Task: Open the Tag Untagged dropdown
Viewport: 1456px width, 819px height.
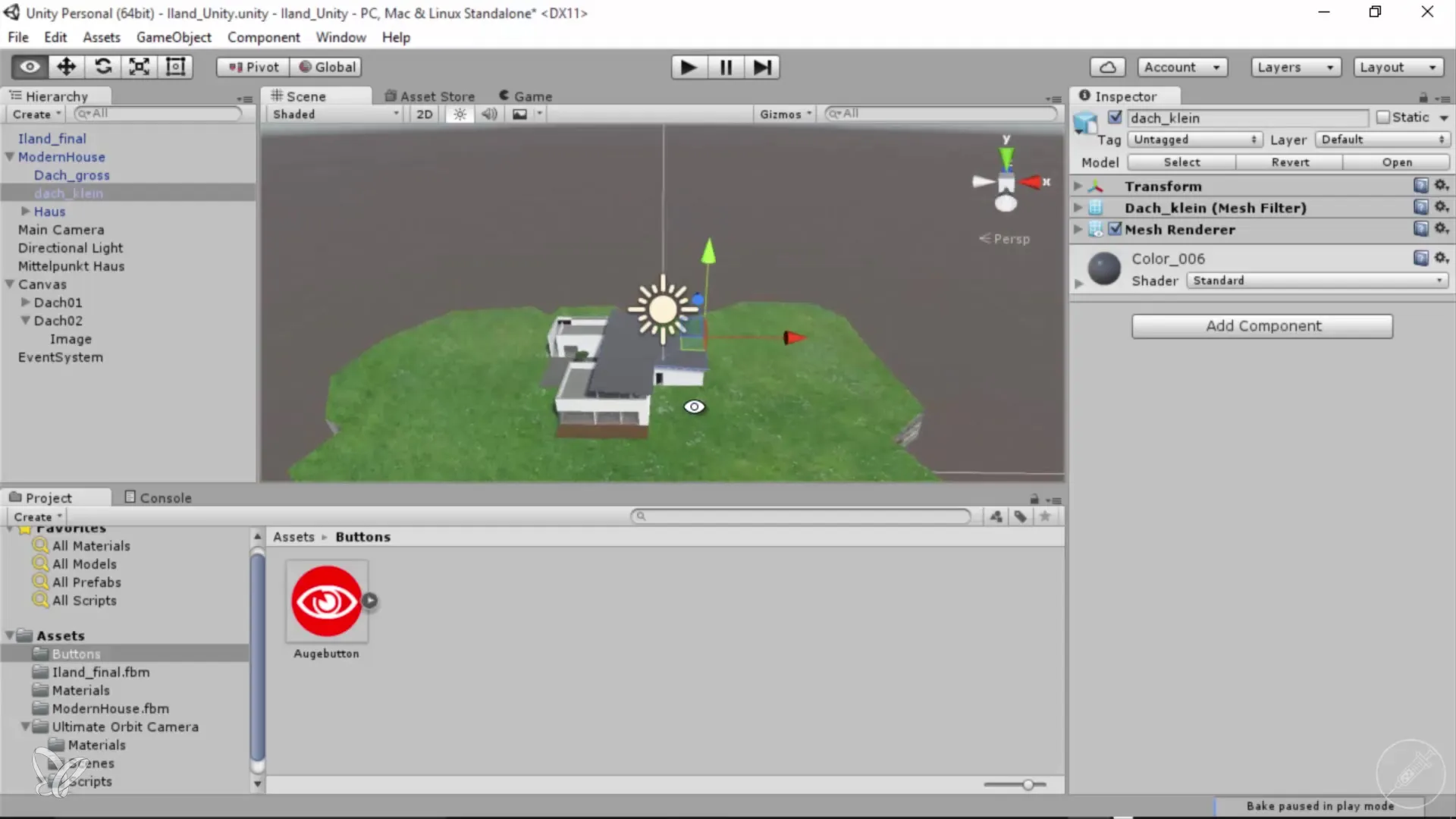Action: pyautogui.click(x=1195, y=140)
